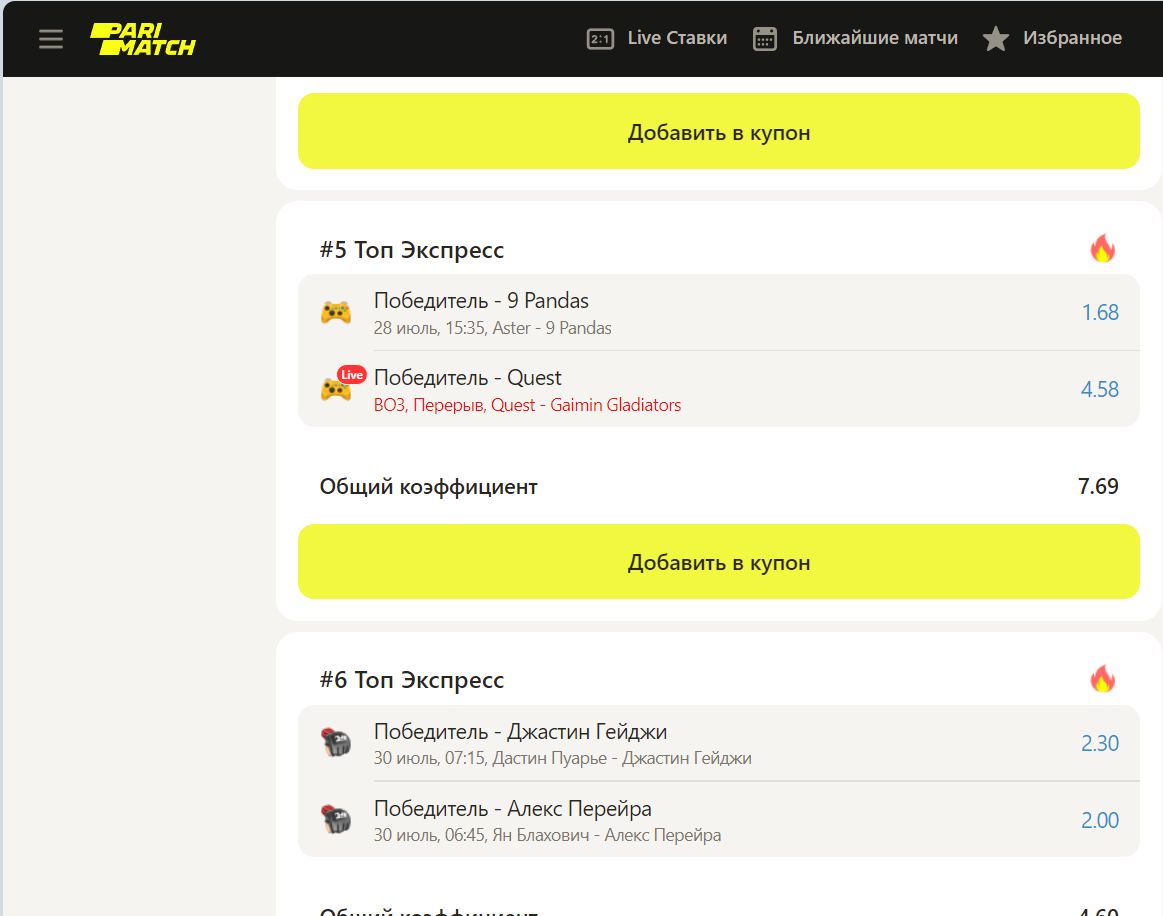Click gamepad icon next to 9 Pandas
The height and width of the screenshot is (916, 1163).
click(x=335, y=312)
